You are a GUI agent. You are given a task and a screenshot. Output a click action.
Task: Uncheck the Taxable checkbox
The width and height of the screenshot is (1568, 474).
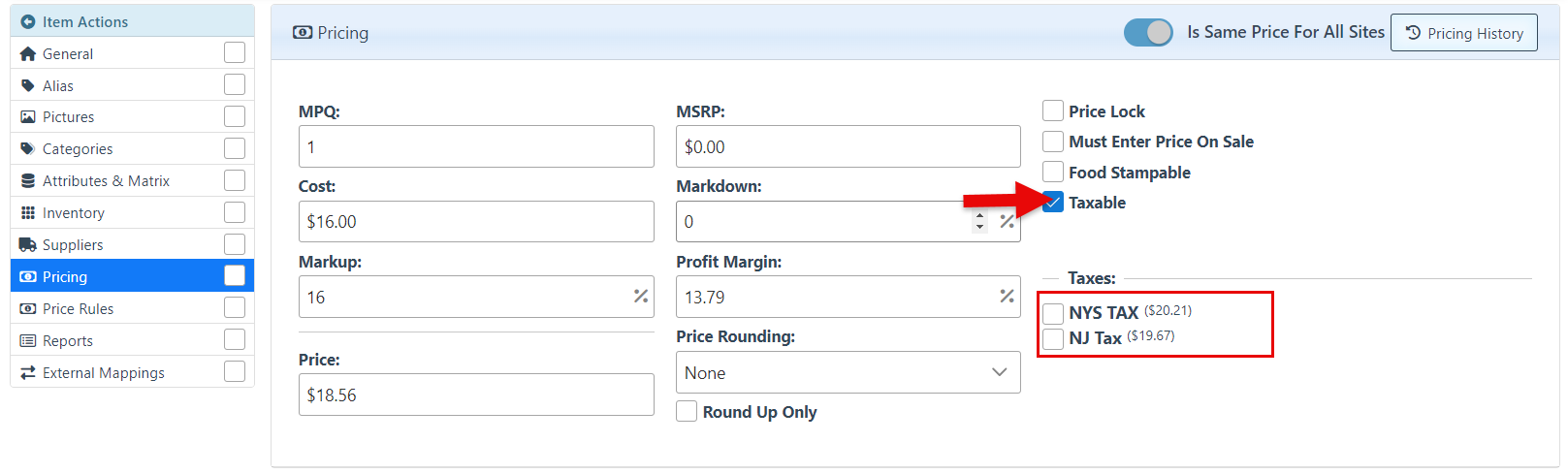(1053, 203)
